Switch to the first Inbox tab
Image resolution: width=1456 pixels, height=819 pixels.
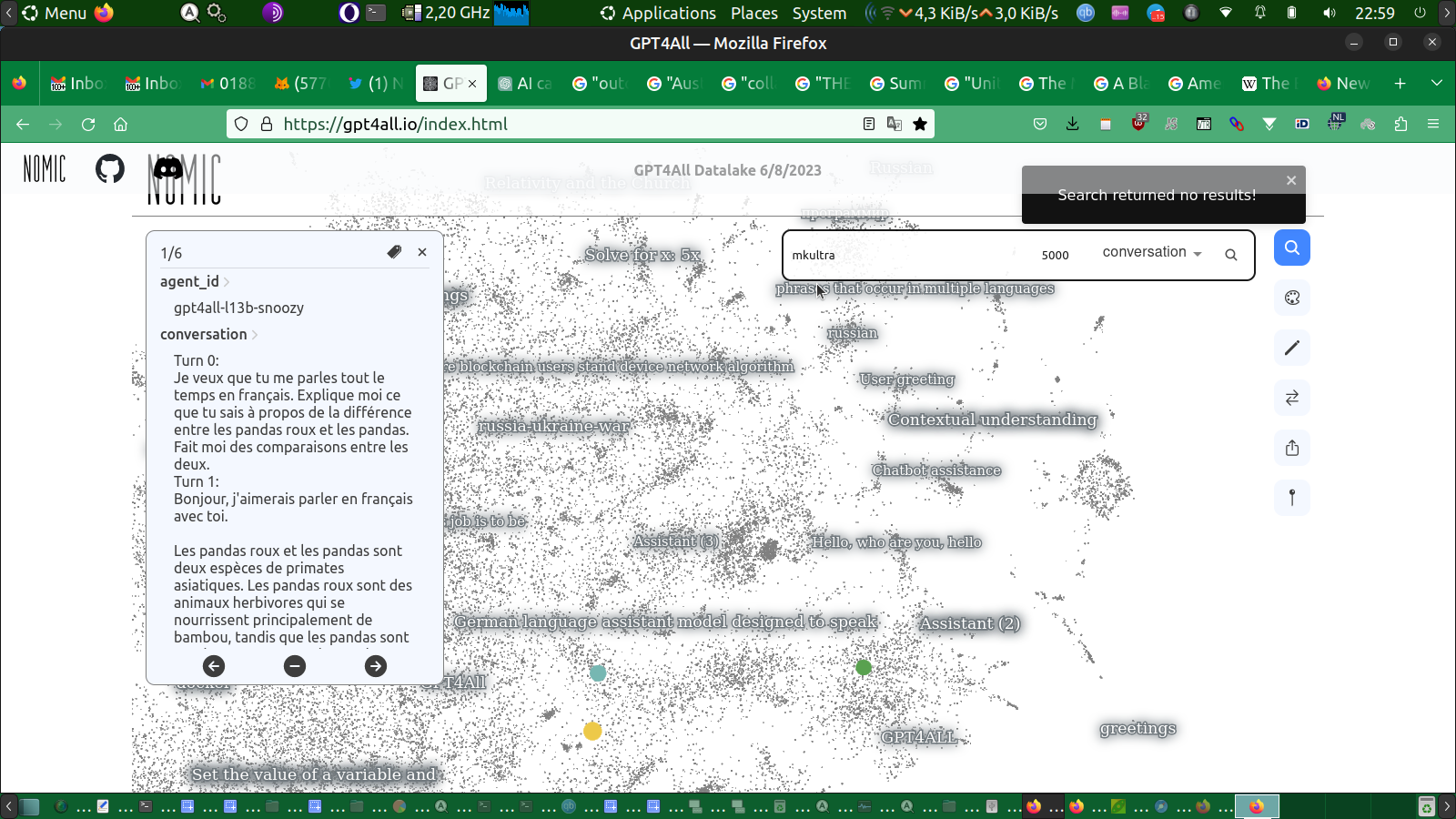[x=77, y=84]
